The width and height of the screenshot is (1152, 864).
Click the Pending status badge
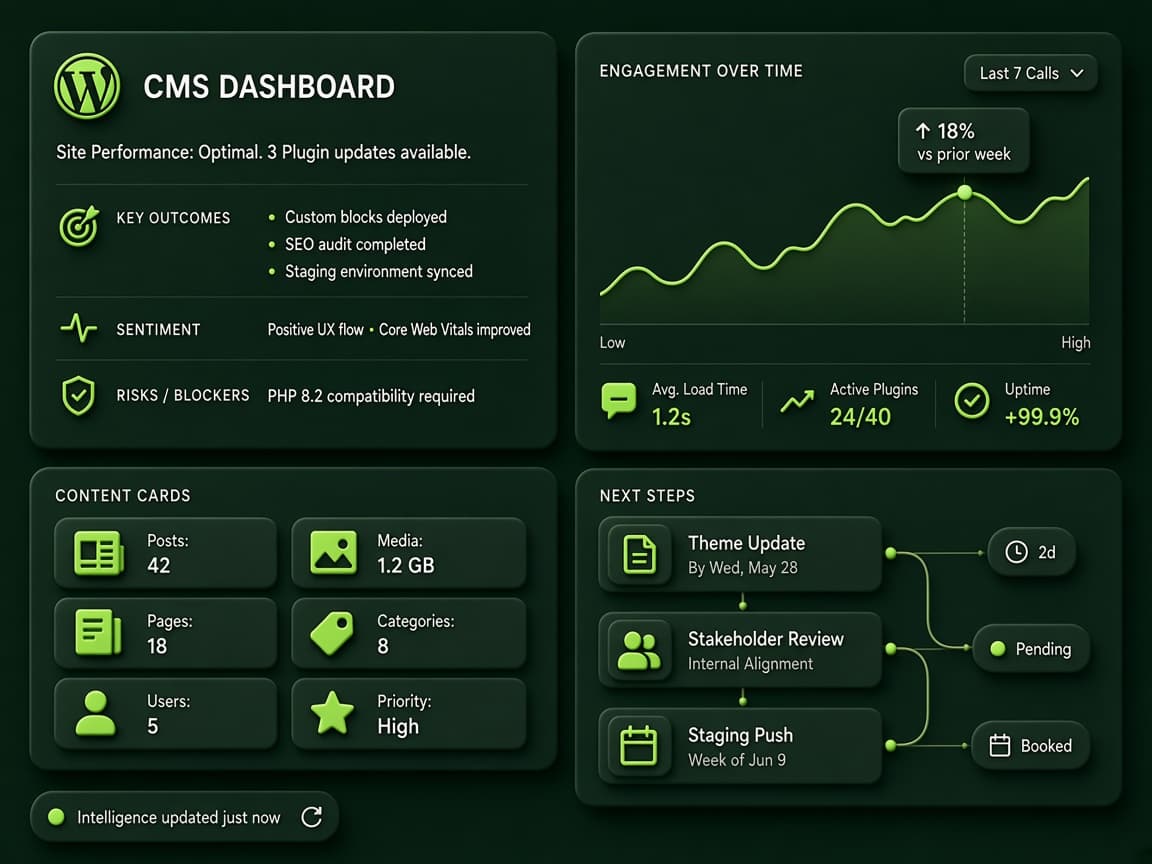[x=1031, y=649]
